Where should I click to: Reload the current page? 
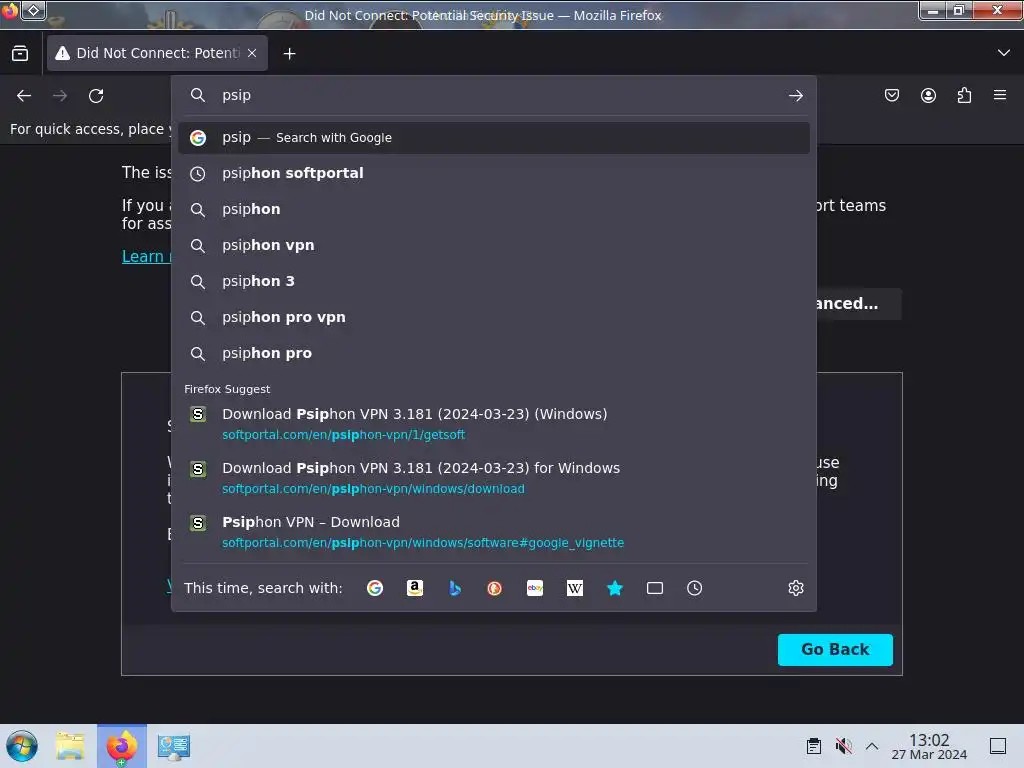tap(96, 96)
